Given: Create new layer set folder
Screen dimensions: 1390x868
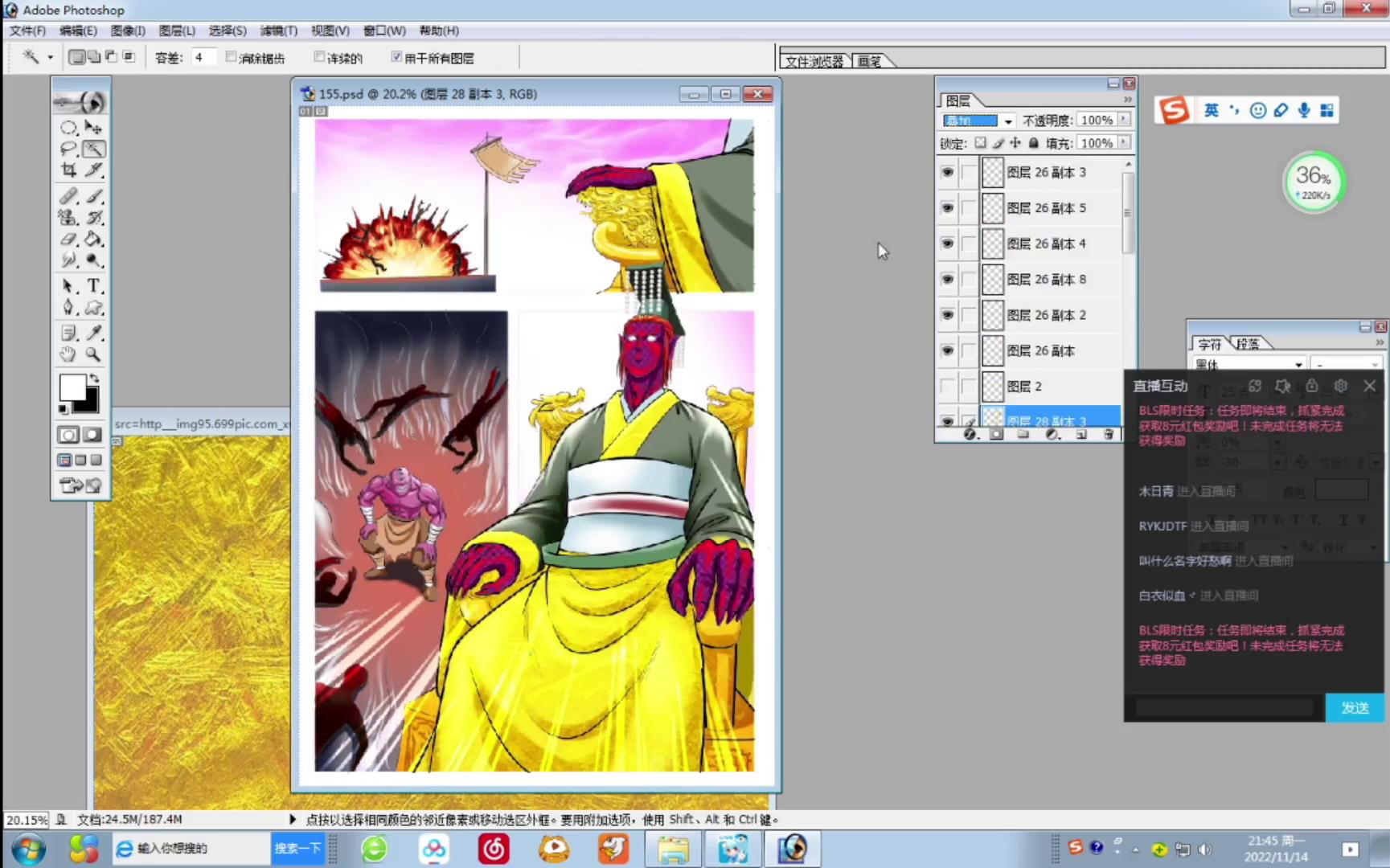Looking at the screenshot, I should pyautogui.click(x=1023, y=434).
